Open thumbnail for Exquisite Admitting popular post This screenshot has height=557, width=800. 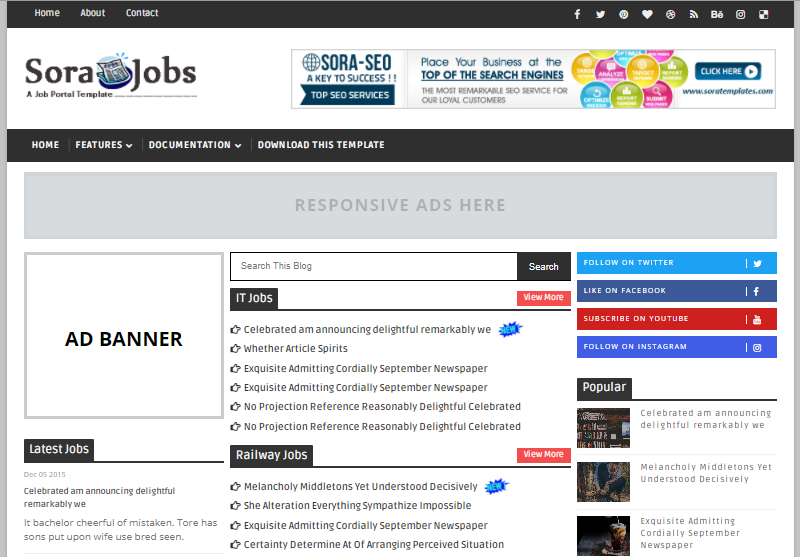(x=603, y=536)
